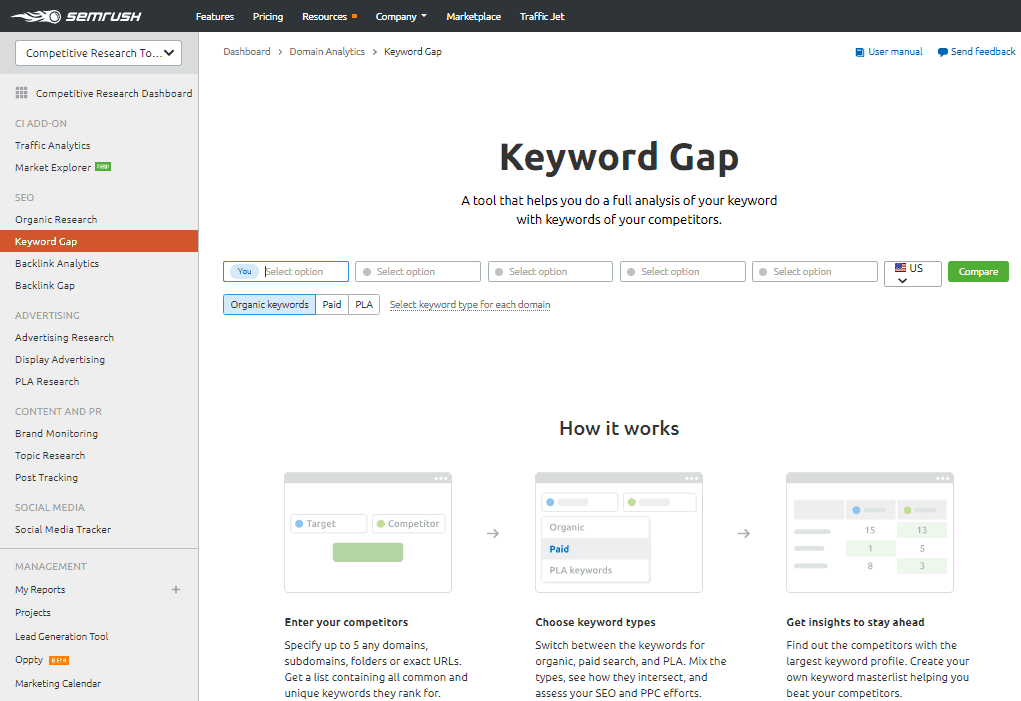
Task: Open Features in top navigation
Action: 215,16
